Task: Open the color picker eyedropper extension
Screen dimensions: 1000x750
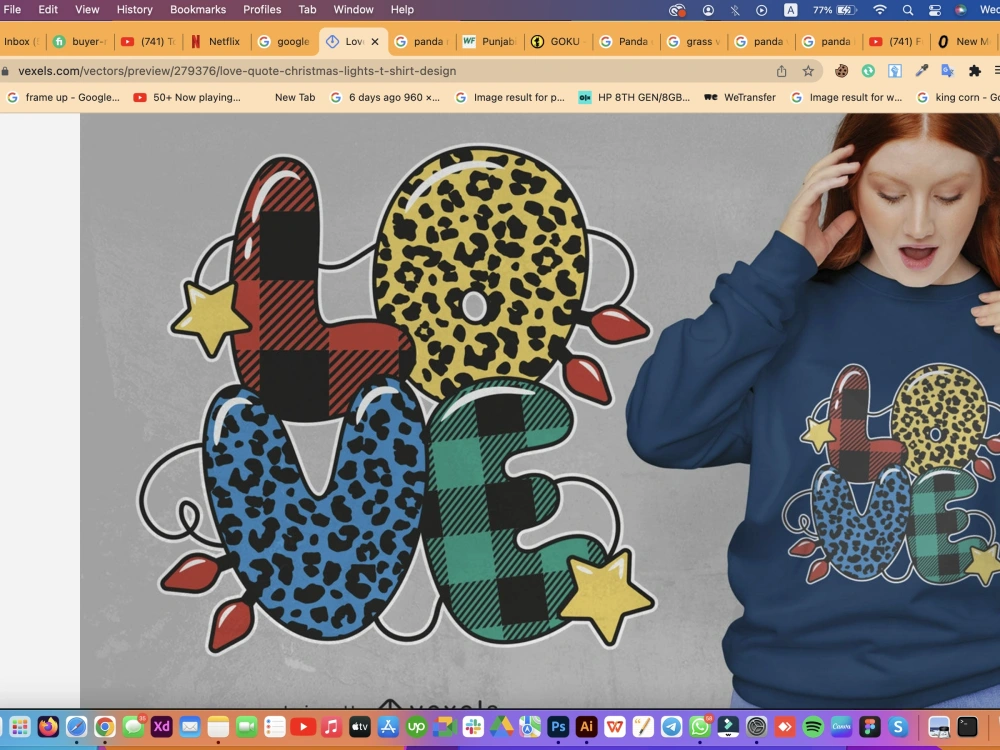Action: [922, 71]
